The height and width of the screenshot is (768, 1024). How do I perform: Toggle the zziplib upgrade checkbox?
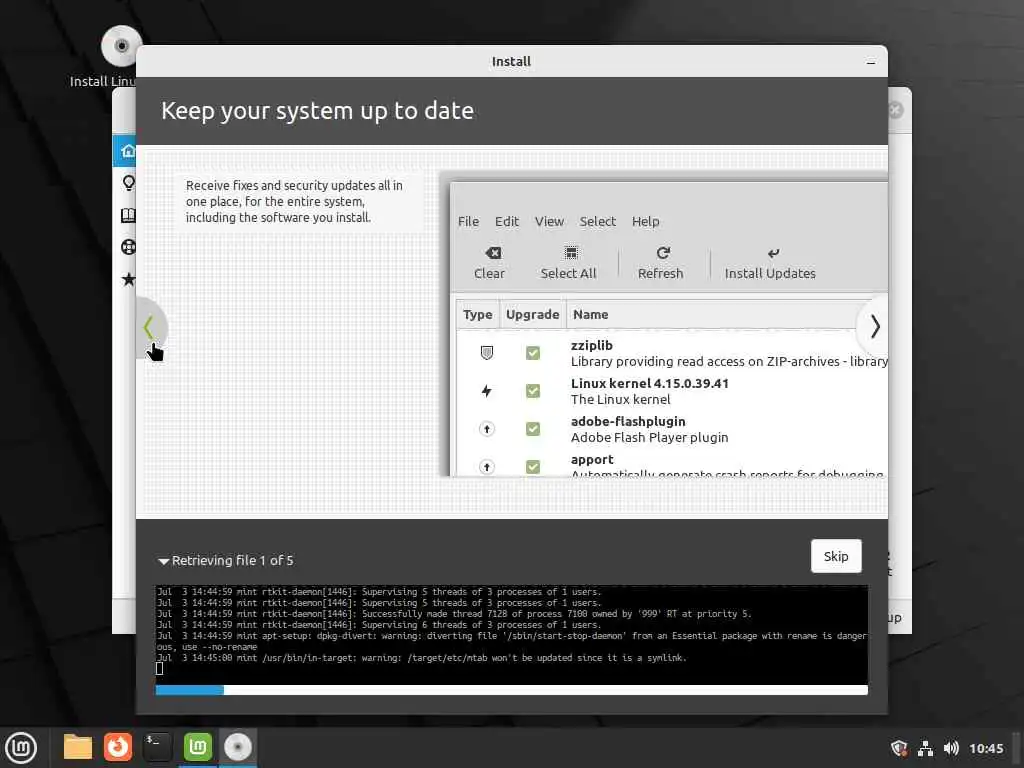pos(533,353)
